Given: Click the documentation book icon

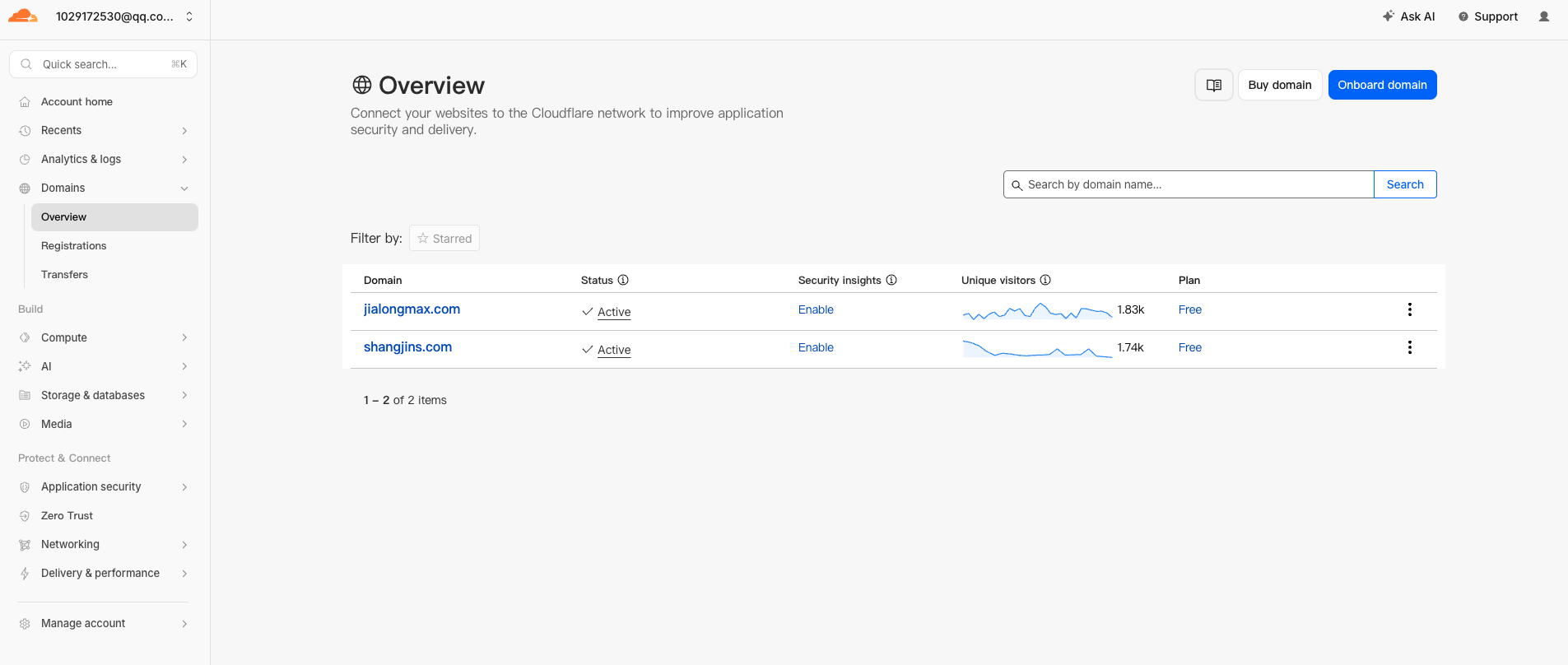Looking at the screenshot, I should (1213, 85).
